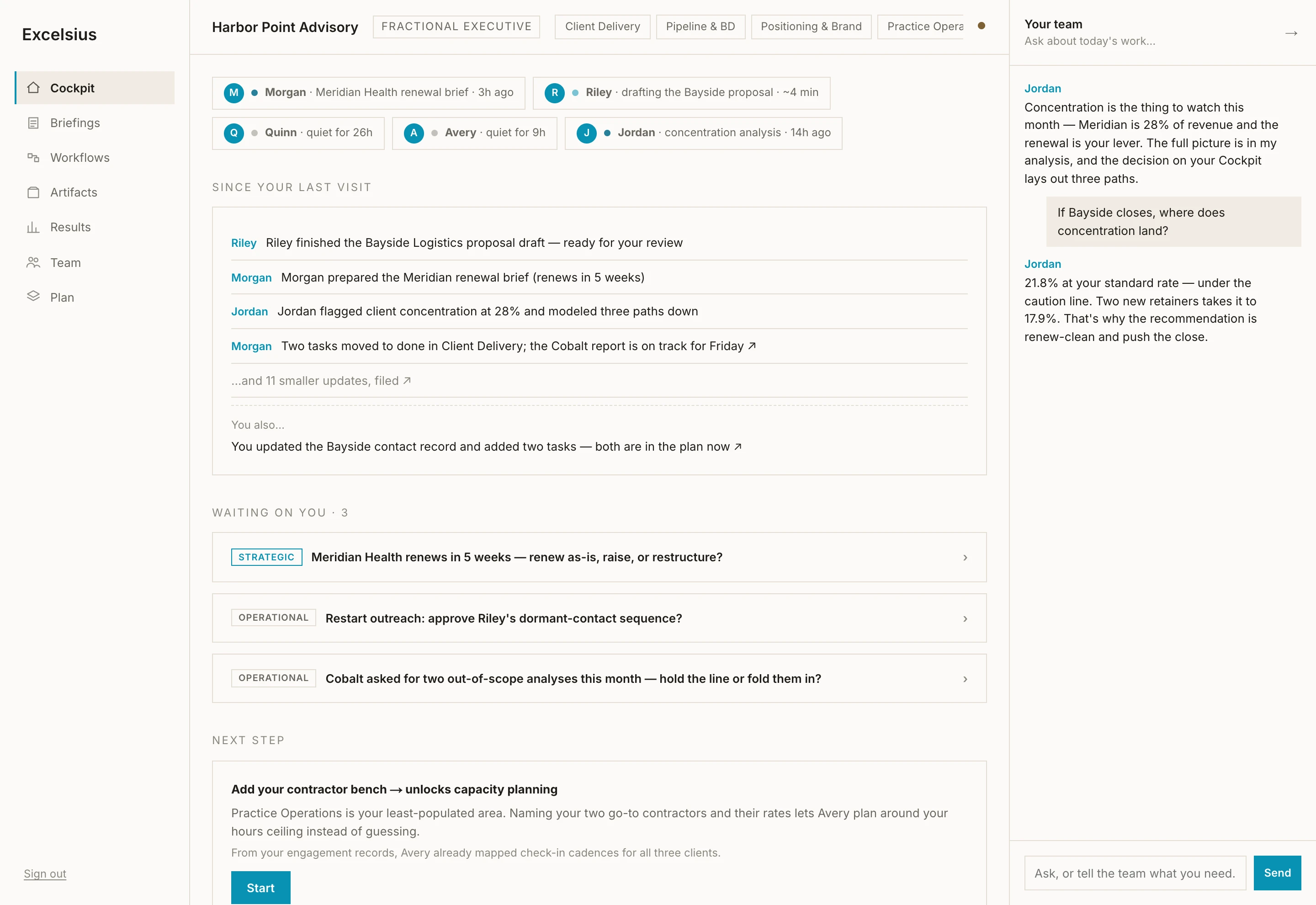Open Plan page in sidebar

tap(95, 297)
